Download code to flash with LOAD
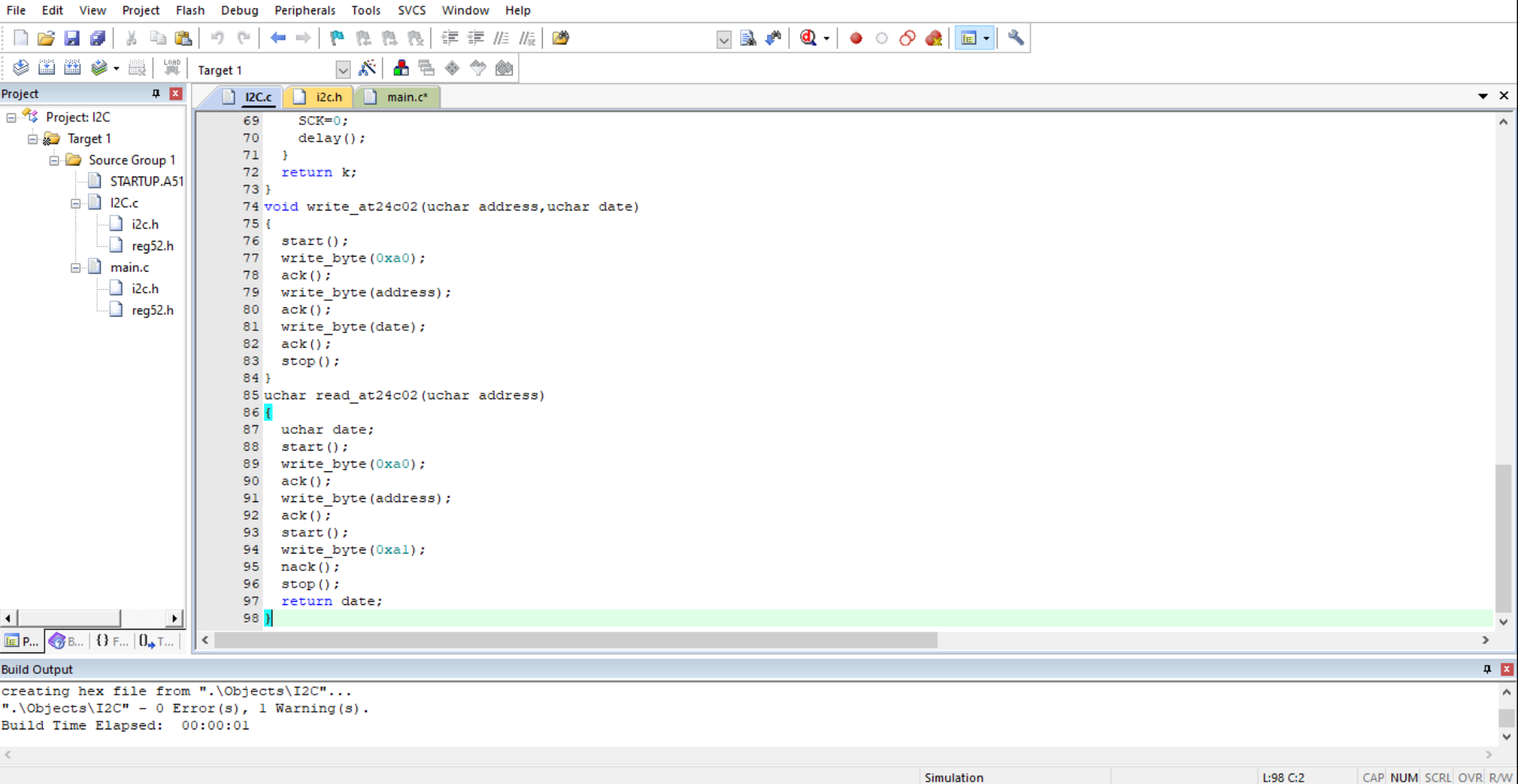 point(171,68)
